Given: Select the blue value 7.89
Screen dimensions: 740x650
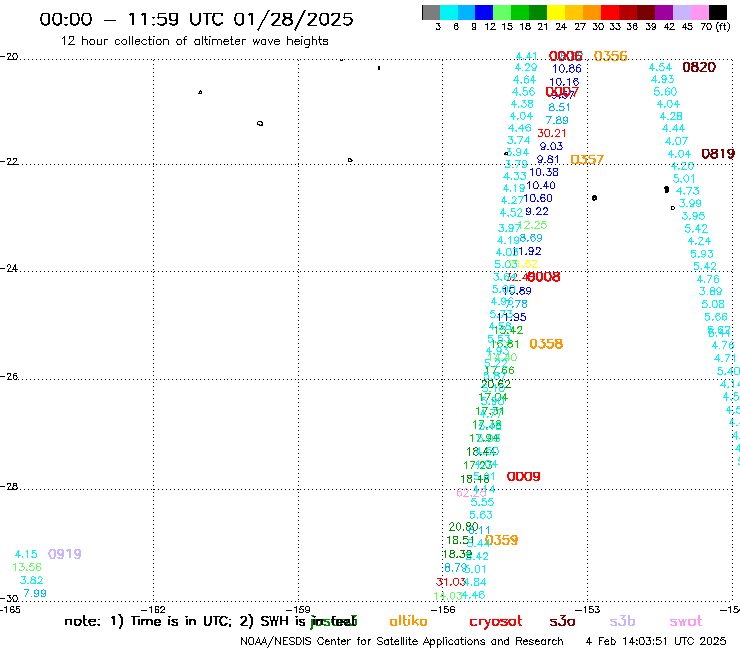Looking at the screenshot, I should (557, 120).
